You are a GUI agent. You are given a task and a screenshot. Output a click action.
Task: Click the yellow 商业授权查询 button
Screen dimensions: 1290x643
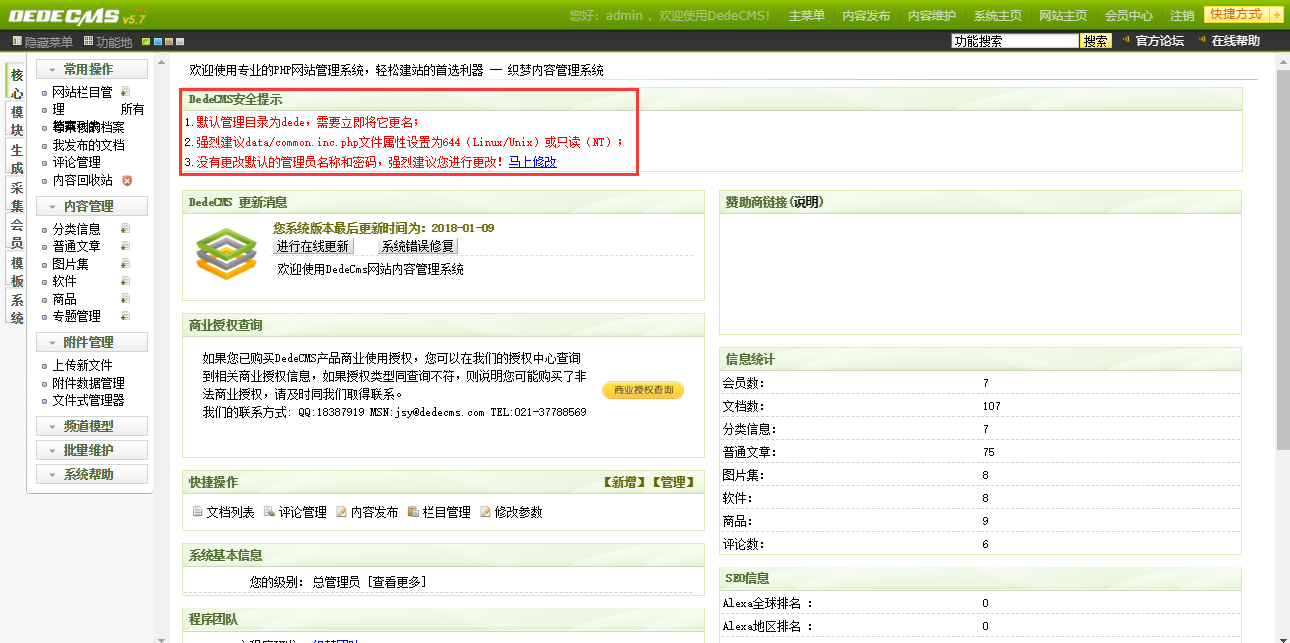coord(643,390)
